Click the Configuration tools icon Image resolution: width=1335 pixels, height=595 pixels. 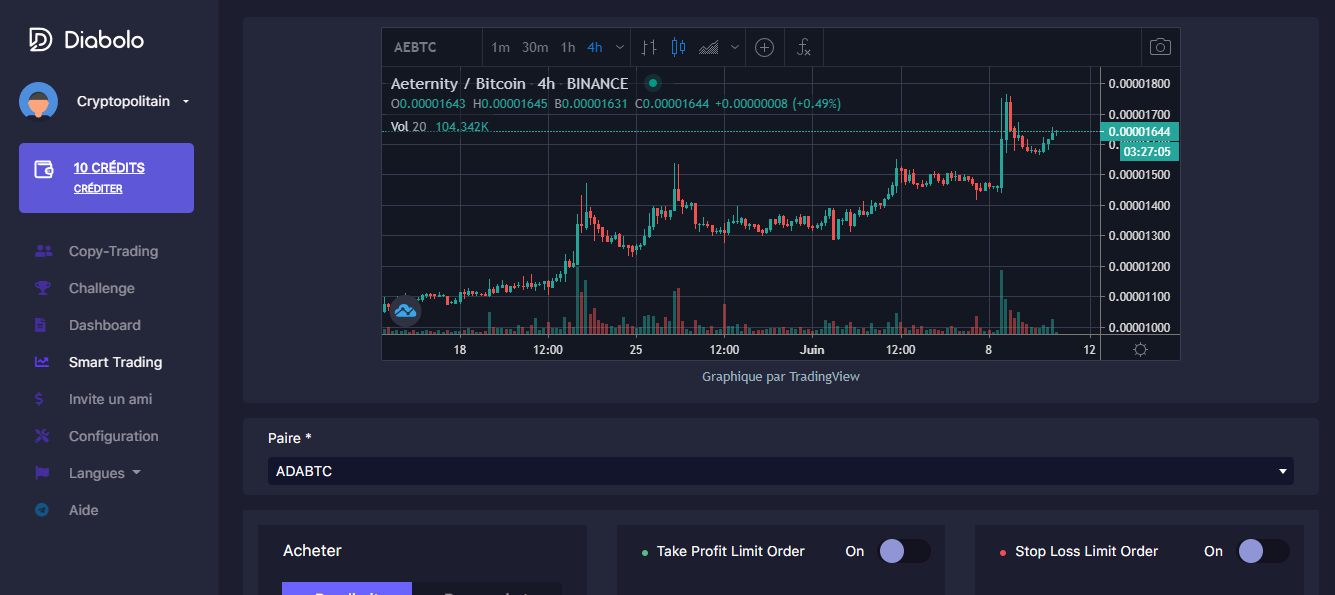(x=42, y=436)
